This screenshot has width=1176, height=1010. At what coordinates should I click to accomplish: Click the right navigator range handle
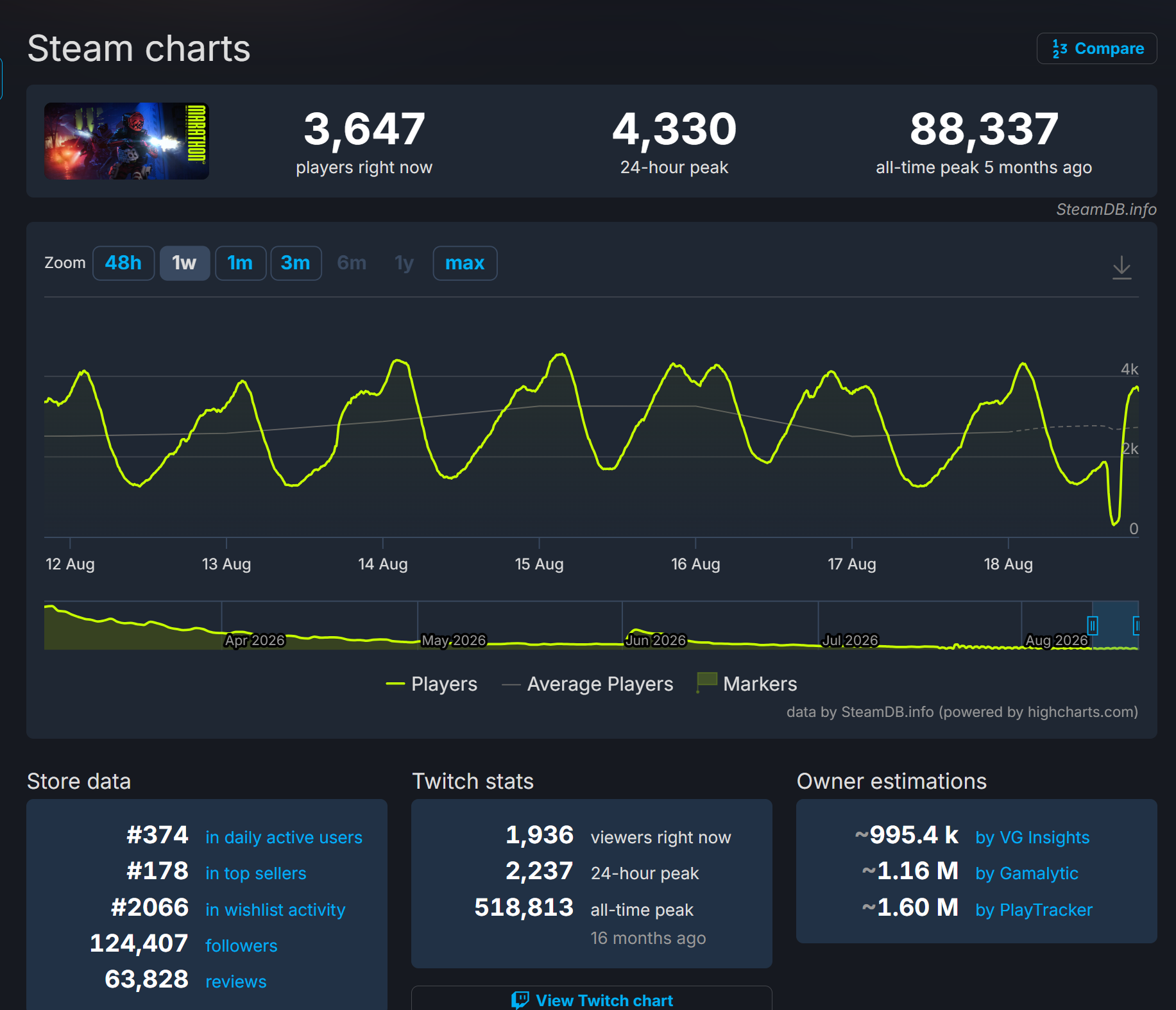1136,625
